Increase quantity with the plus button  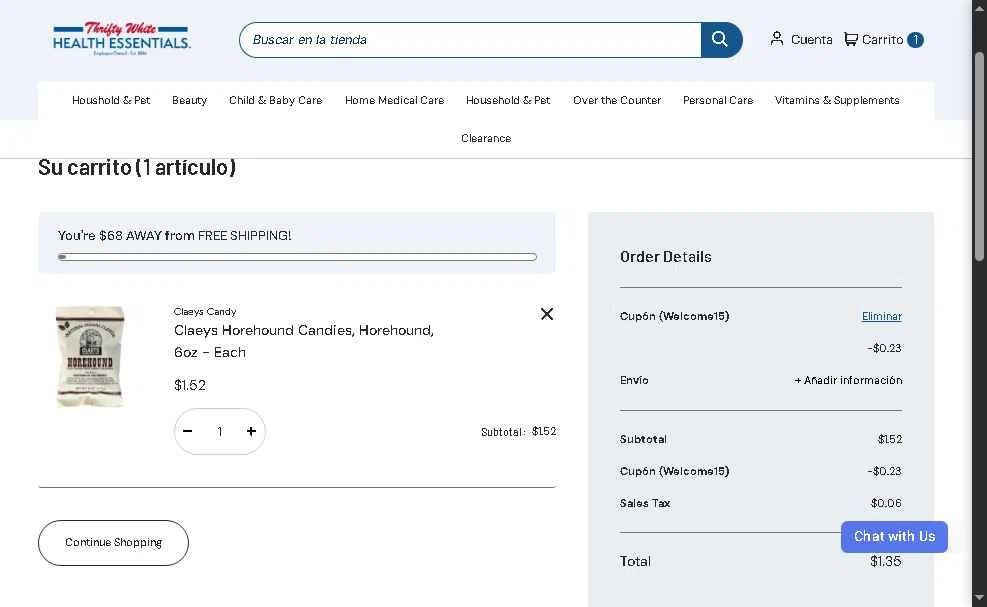pyautogui.click(x=251, y=431)
